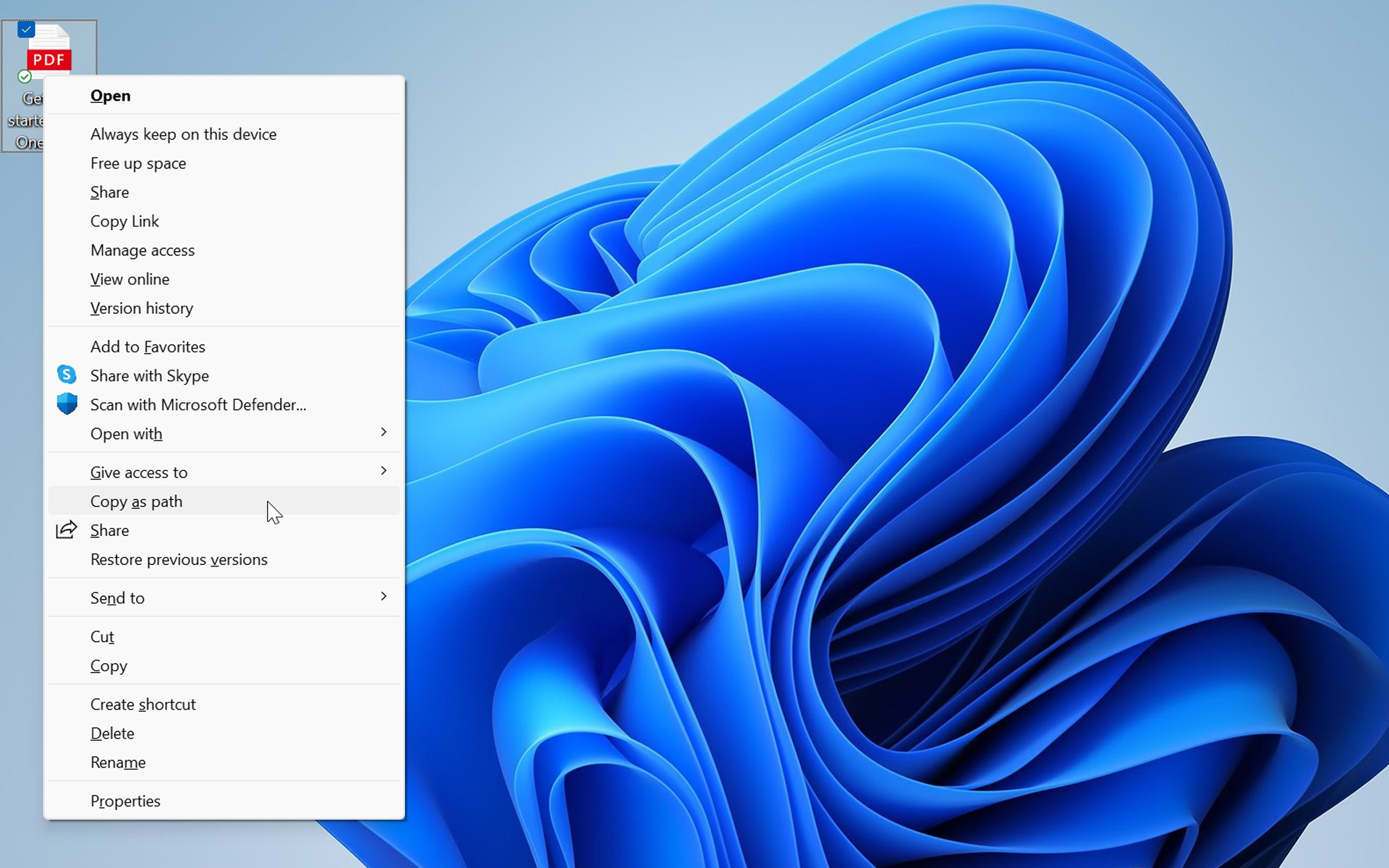The width and height of the screenshot is (1389, 868).
Task: Select Restore previous versions
Action: 224,560
